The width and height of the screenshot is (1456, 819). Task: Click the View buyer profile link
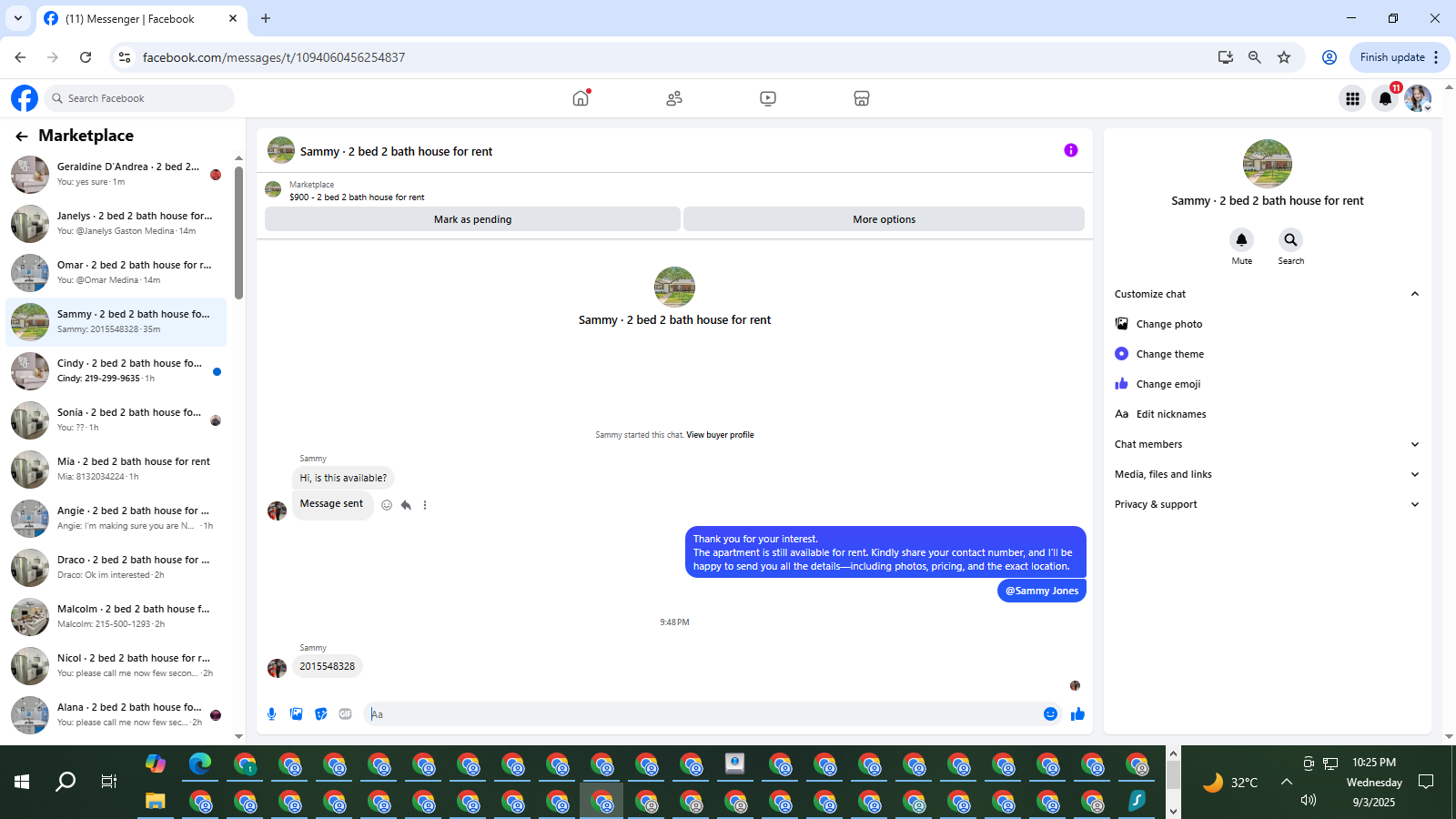(x=720, y=435)
